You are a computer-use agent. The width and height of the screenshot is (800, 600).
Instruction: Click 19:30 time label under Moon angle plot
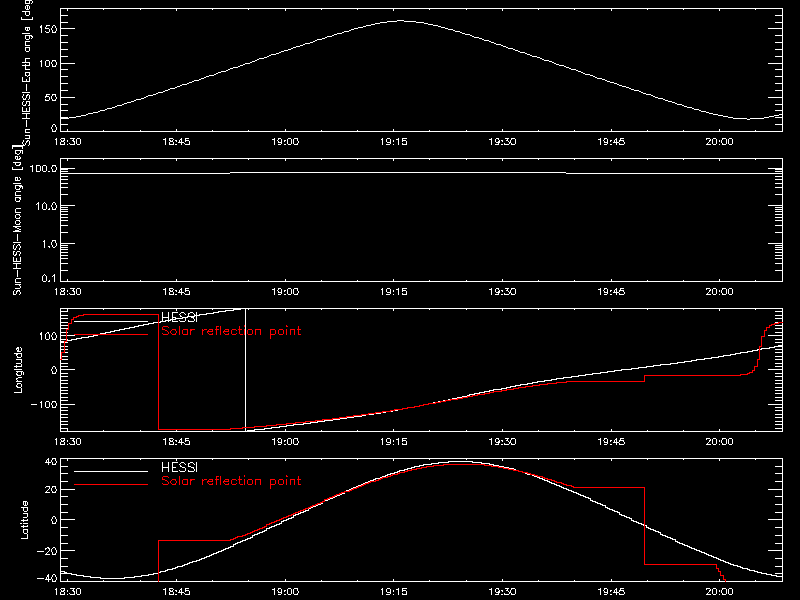tap(502, 291)
